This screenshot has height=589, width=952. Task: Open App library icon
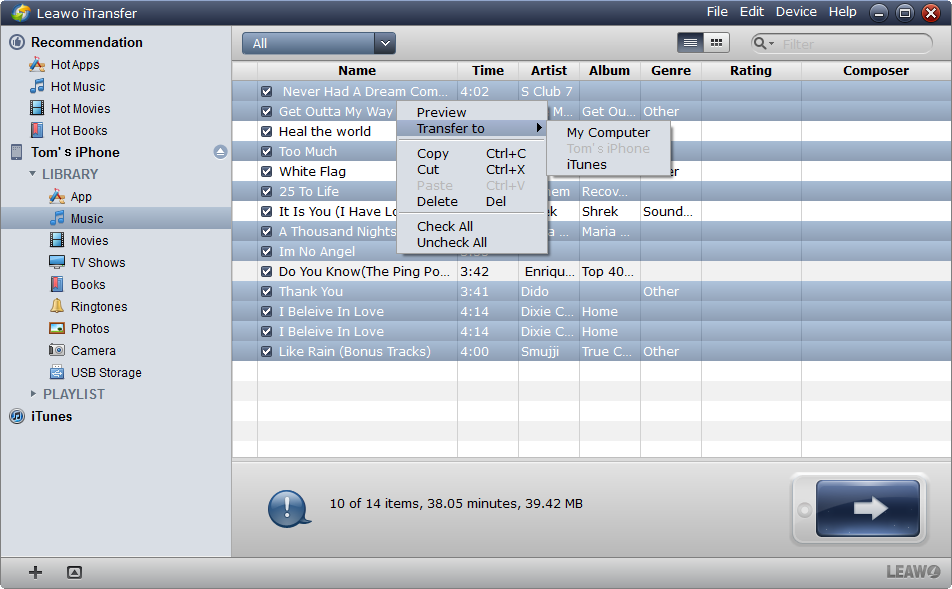(x=57, y=196)
